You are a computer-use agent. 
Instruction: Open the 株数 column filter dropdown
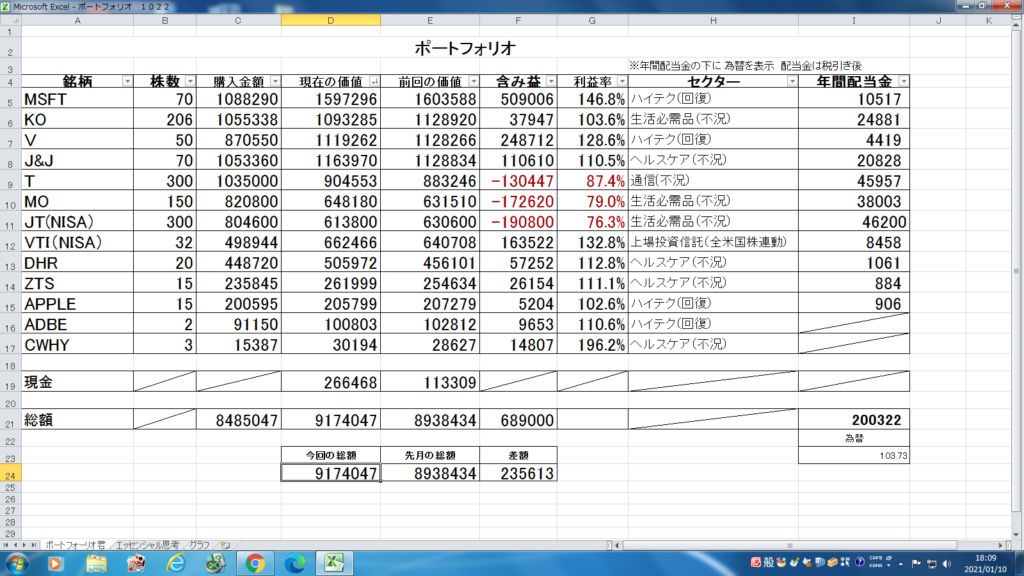[x=190, y=82]
